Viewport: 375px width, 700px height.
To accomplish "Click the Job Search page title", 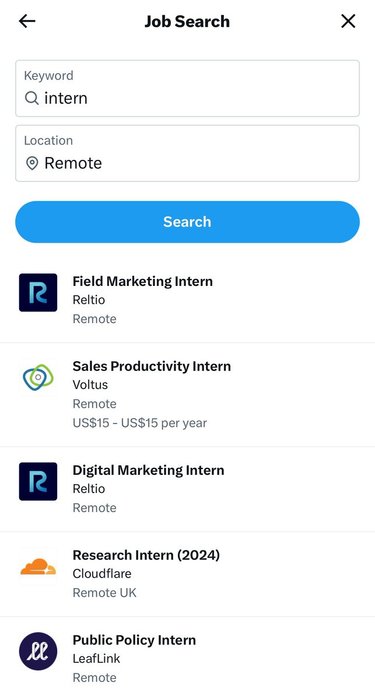I will tap(187, 21).
